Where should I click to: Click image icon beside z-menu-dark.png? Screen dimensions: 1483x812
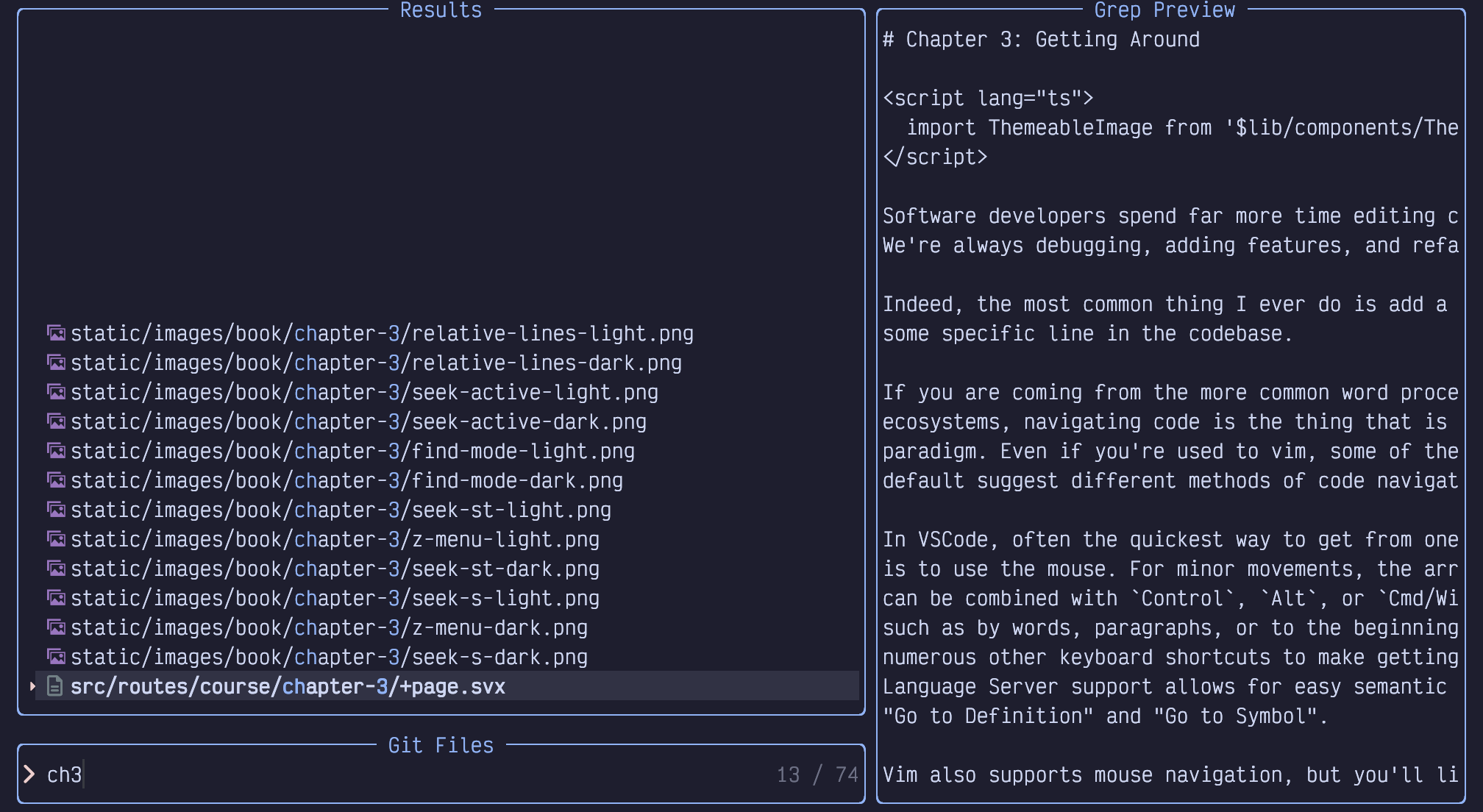(56, 627)
